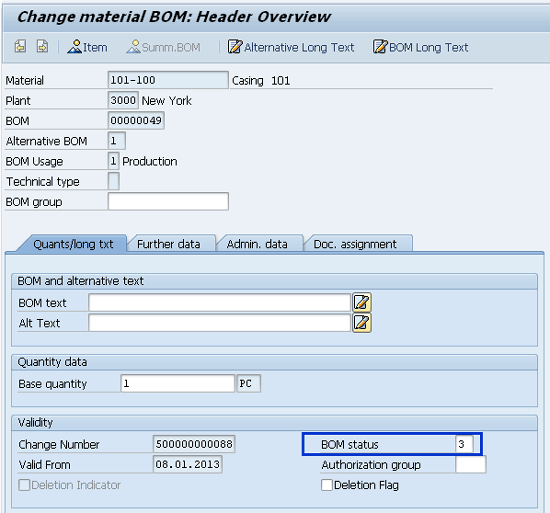Switch to the Further data tab

tap(169, 244)
